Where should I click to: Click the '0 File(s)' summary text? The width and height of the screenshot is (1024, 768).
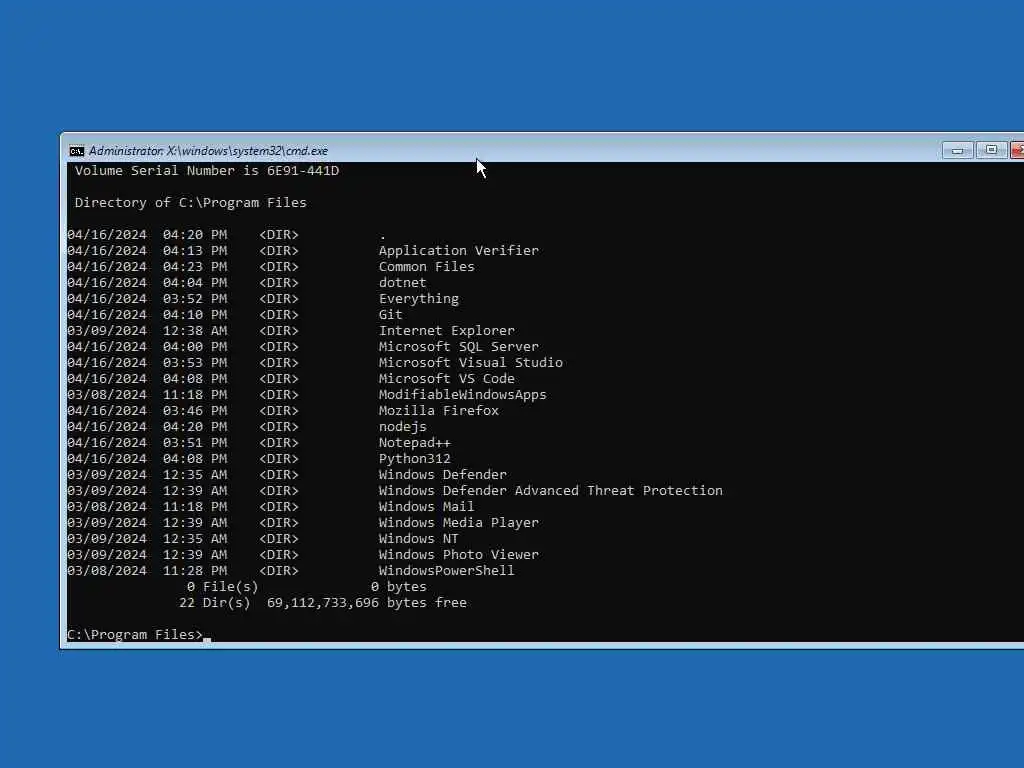223,587
